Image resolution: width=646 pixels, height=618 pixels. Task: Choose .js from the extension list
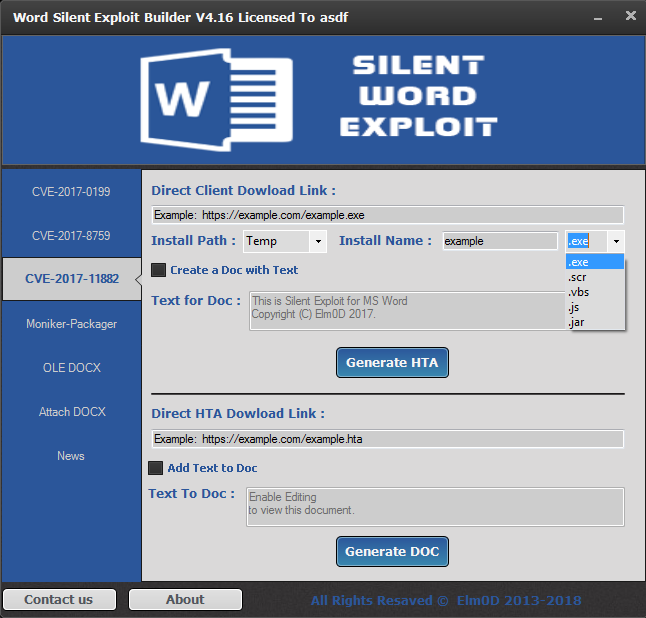pos(595,307)
